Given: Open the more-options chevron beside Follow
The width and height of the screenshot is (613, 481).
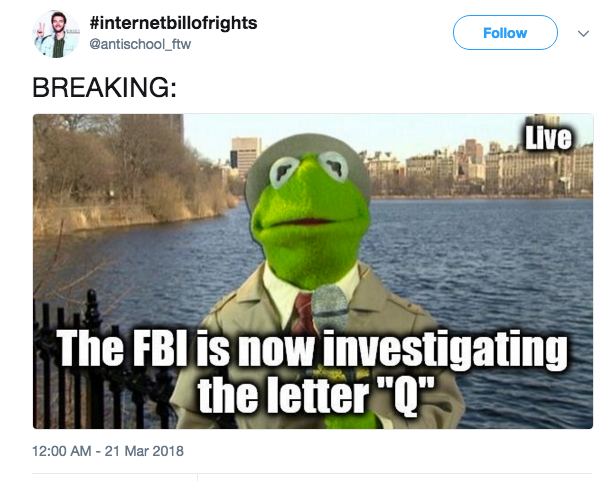Looking at the screenshot, I should [583, 33].
